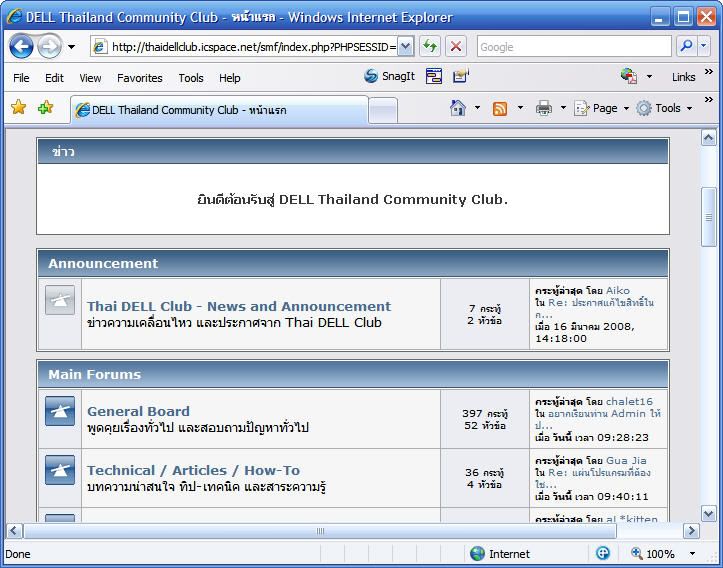This screenshot has width=723, height=568.
Task: View profile of user Aiko
Action: pos(617,290)
